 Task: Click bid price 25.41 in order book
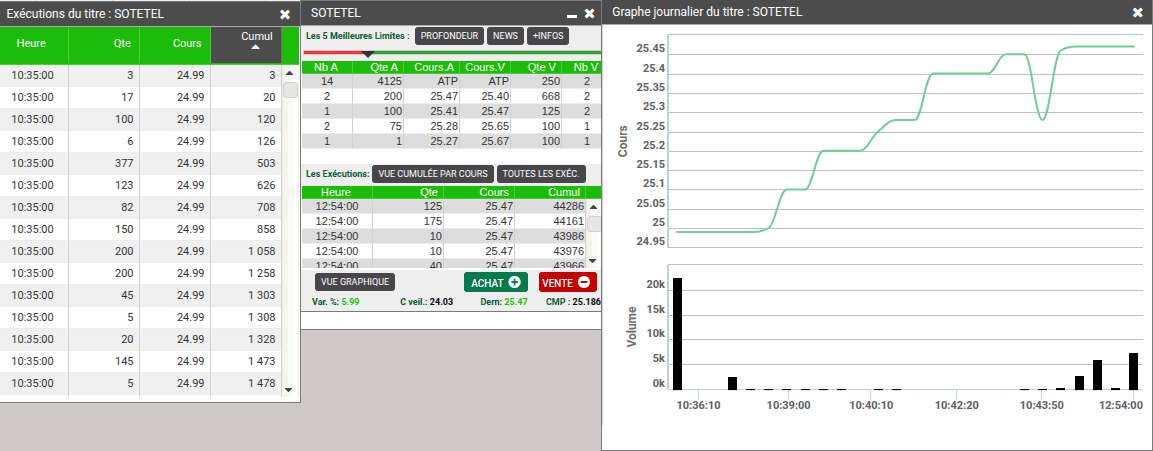click(x=444, y=111)
